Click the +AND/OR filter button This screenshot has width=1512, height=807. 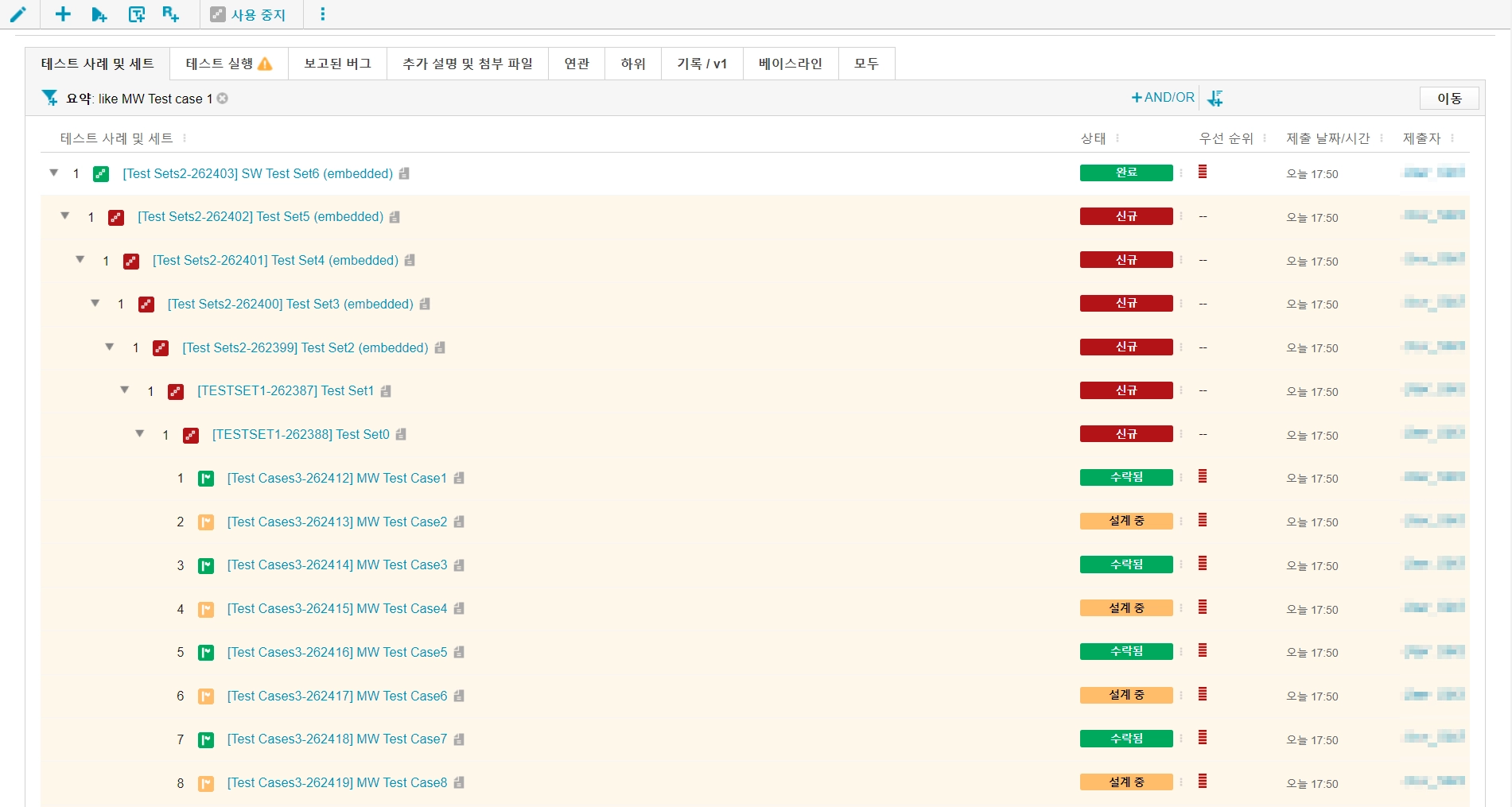[x=1163, y=97]
